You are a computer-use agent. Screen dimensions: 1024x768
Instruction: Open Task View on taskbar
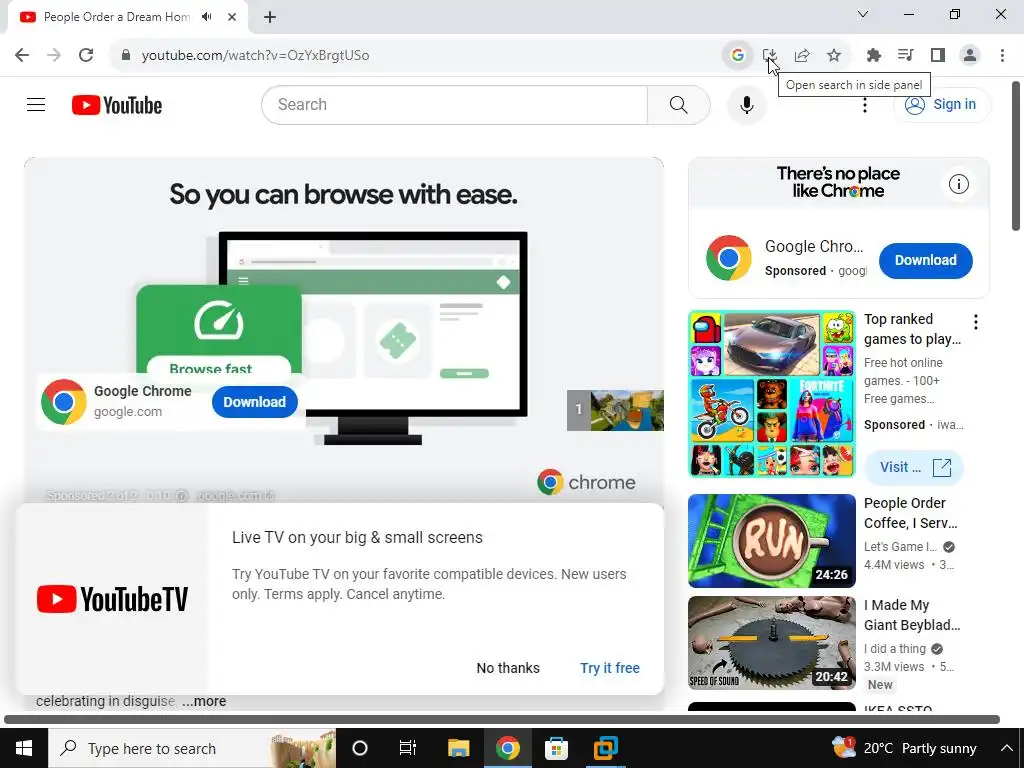tap(408, 748)
